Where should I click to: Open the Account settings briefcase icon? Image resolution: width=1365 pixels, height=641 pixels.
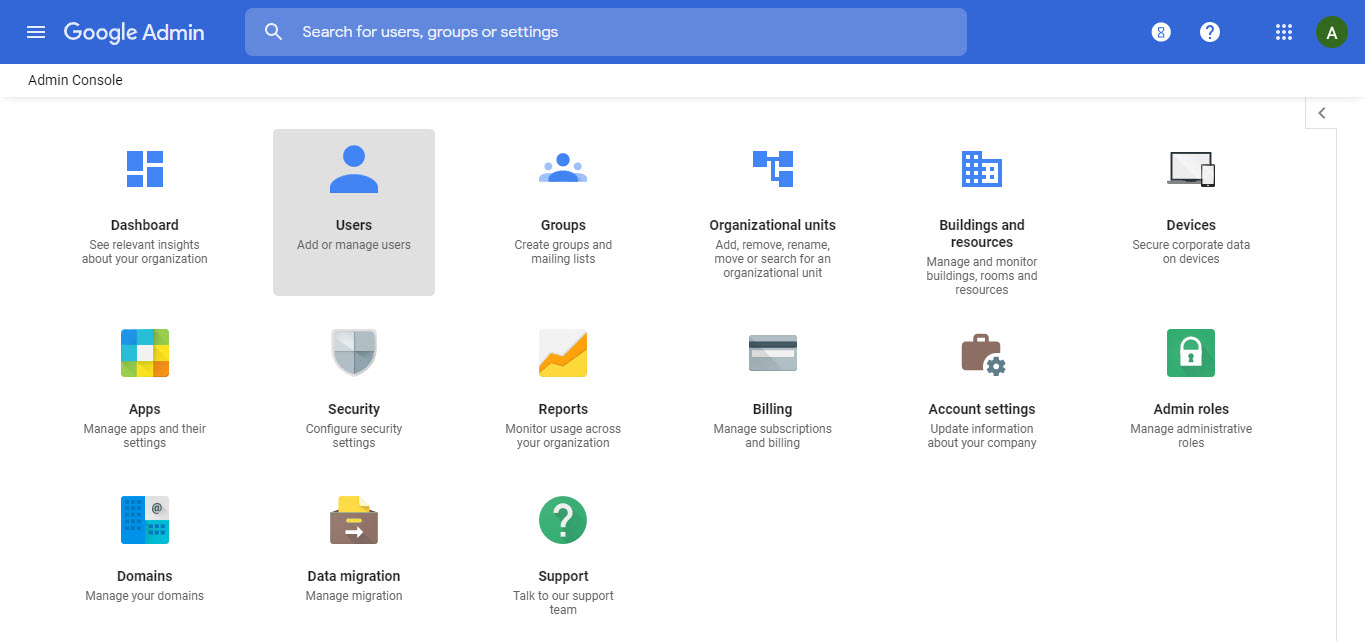983,354
